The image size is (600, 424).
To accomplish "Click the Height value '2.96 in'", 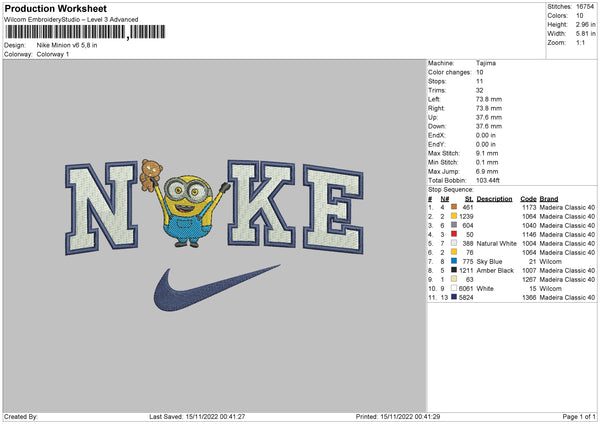I will 585,24.
